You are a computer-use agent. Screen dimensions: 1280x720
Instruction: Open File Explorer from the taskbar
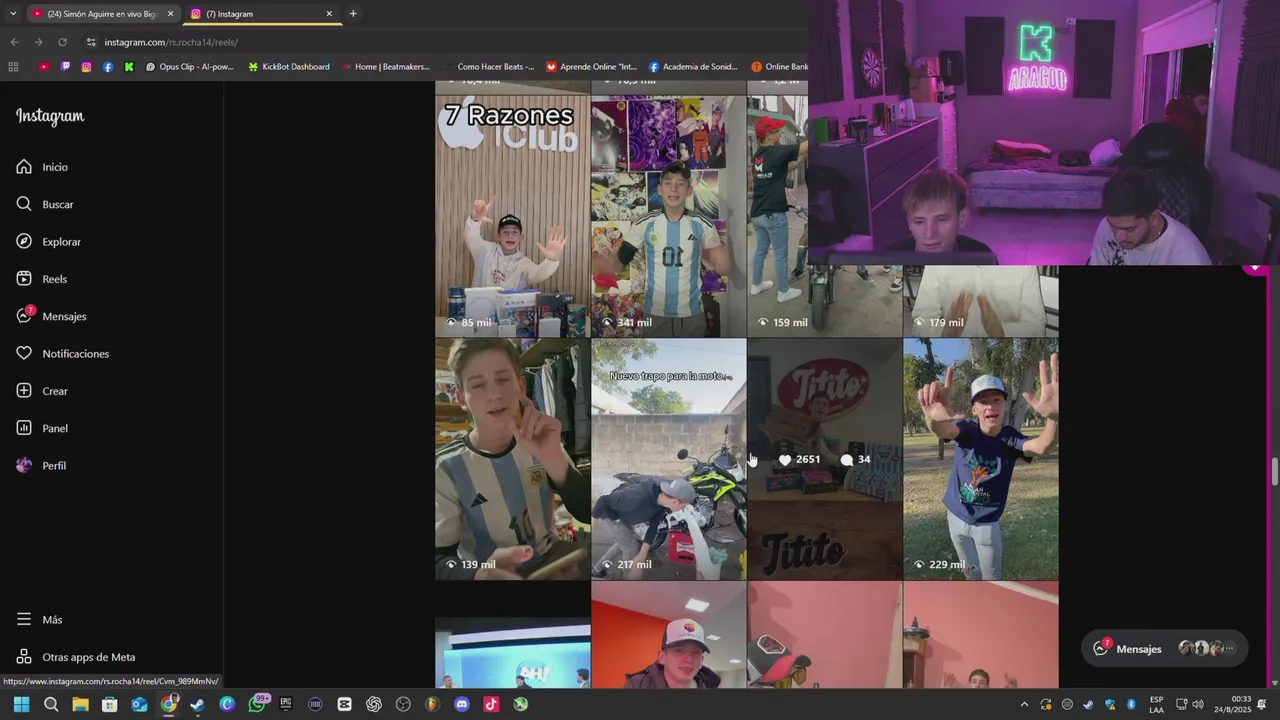pyautogui.click(x=80, y=704)
